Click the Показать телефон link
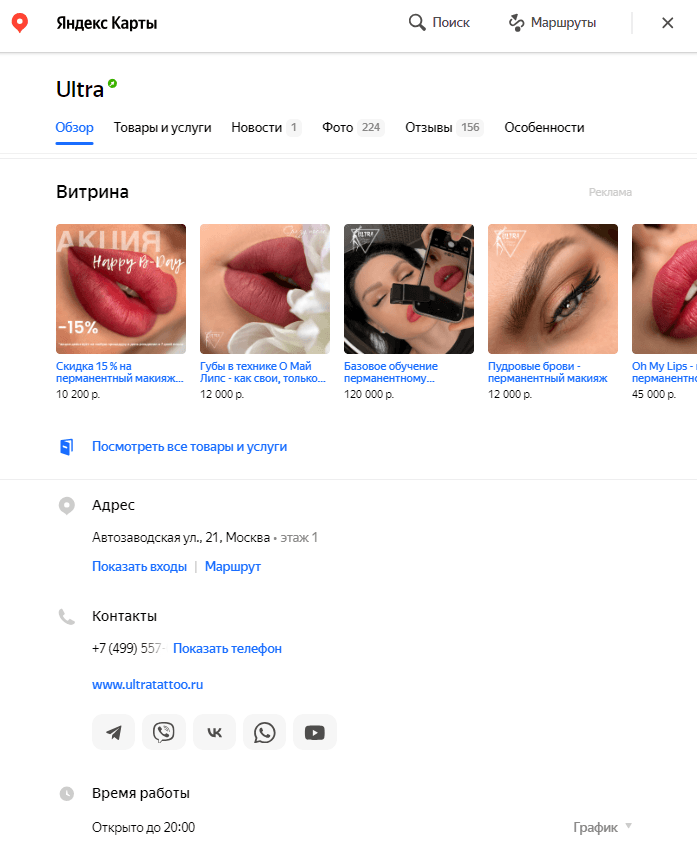 click(x=227, y=648)
